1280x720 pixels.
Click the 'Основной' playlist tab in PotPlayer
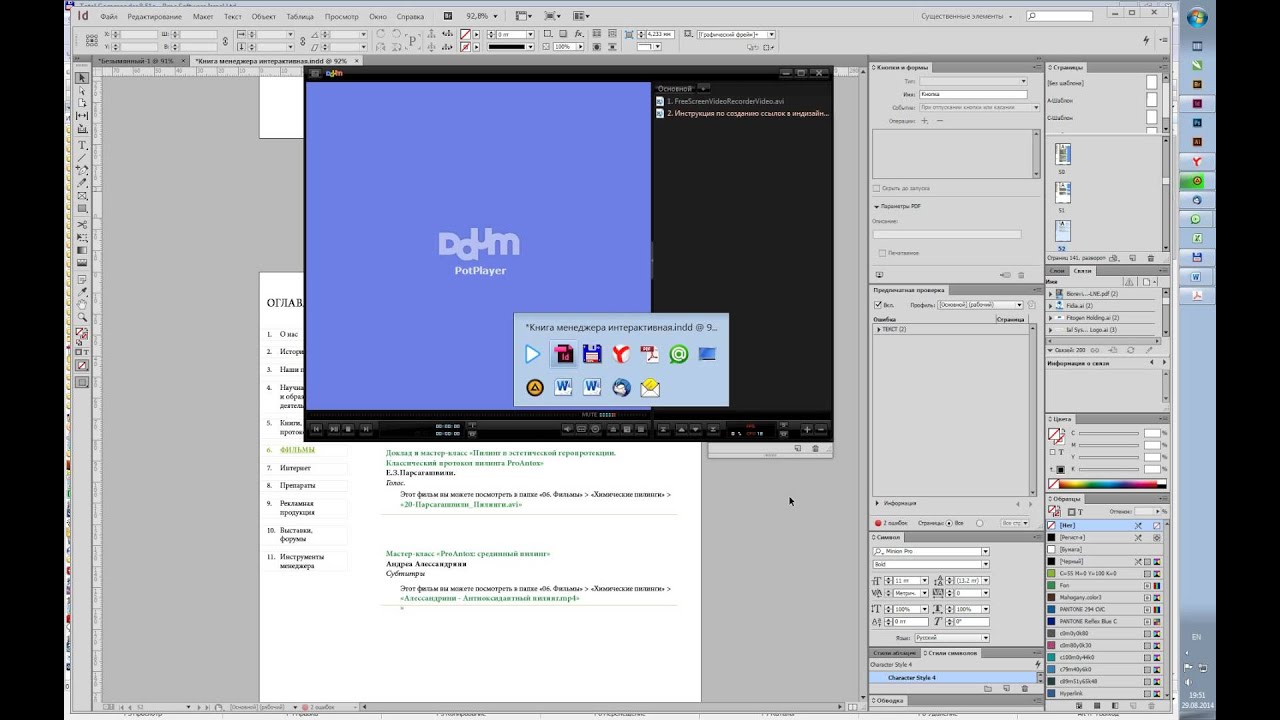(675, 89)
